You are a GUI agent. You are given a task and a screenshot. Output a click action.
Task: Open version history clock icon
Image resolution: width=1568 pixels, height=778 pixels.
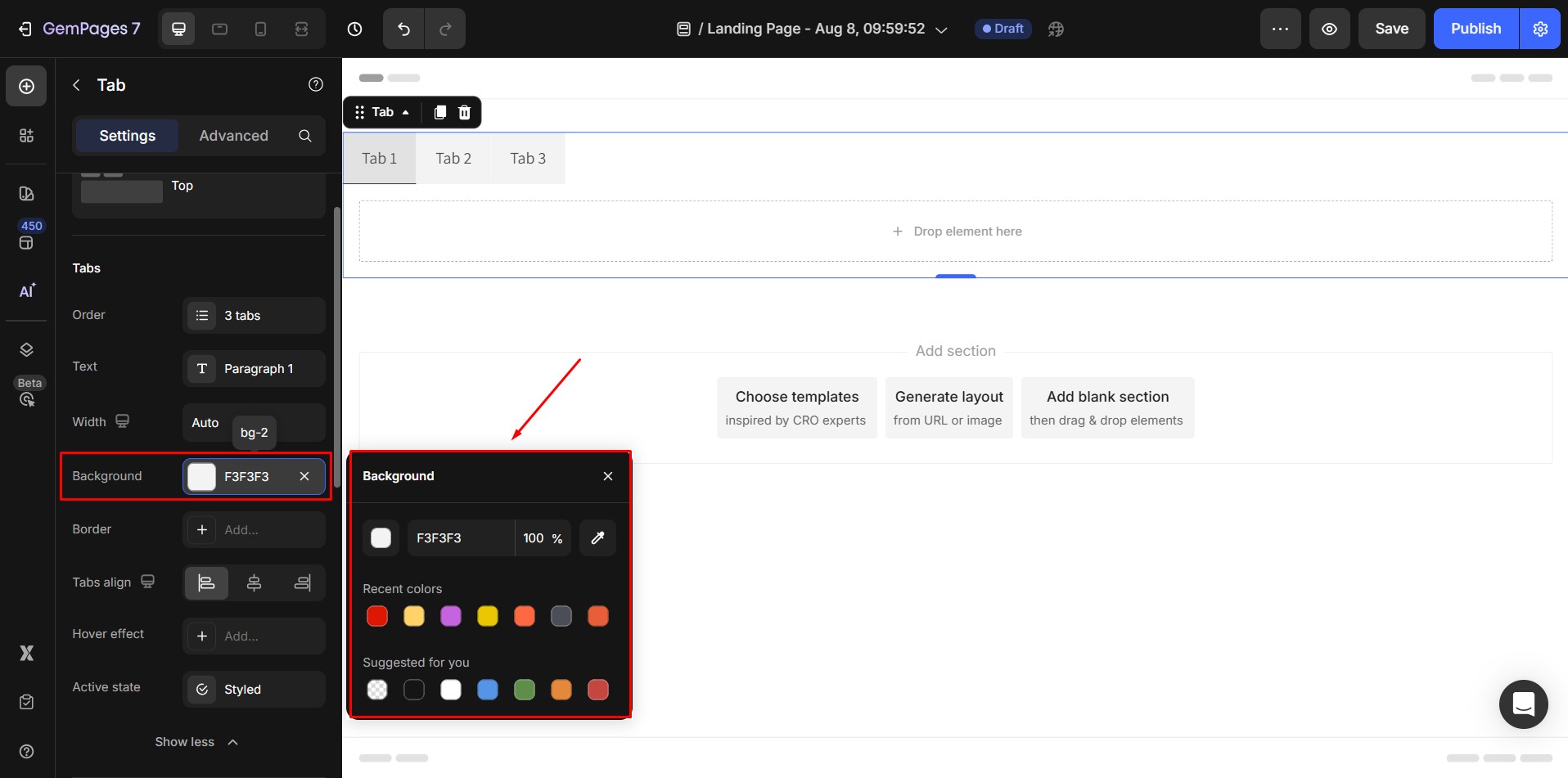(354, 29)
